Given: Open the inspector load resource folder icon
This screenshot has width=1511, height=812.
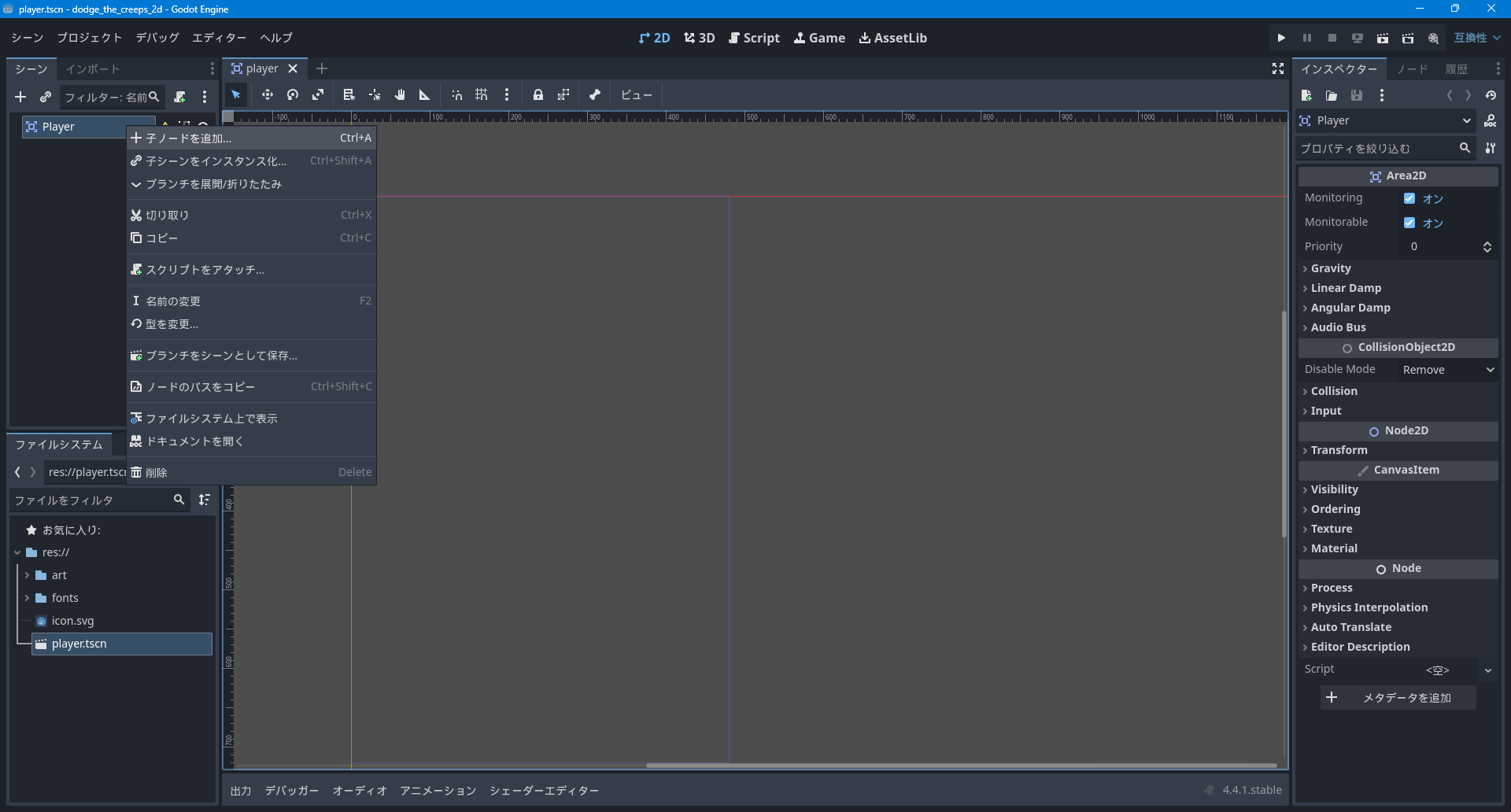Looking at the screenshot, I should click(x=1332, y=95).
